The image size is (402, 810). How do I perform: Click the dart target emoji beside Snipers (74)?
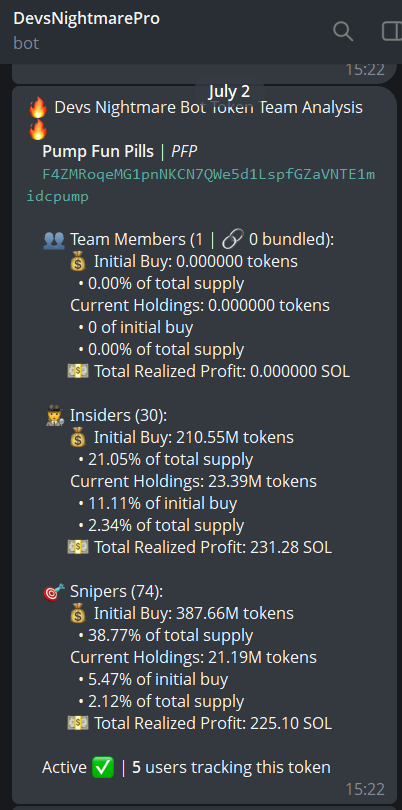(54, 591)
